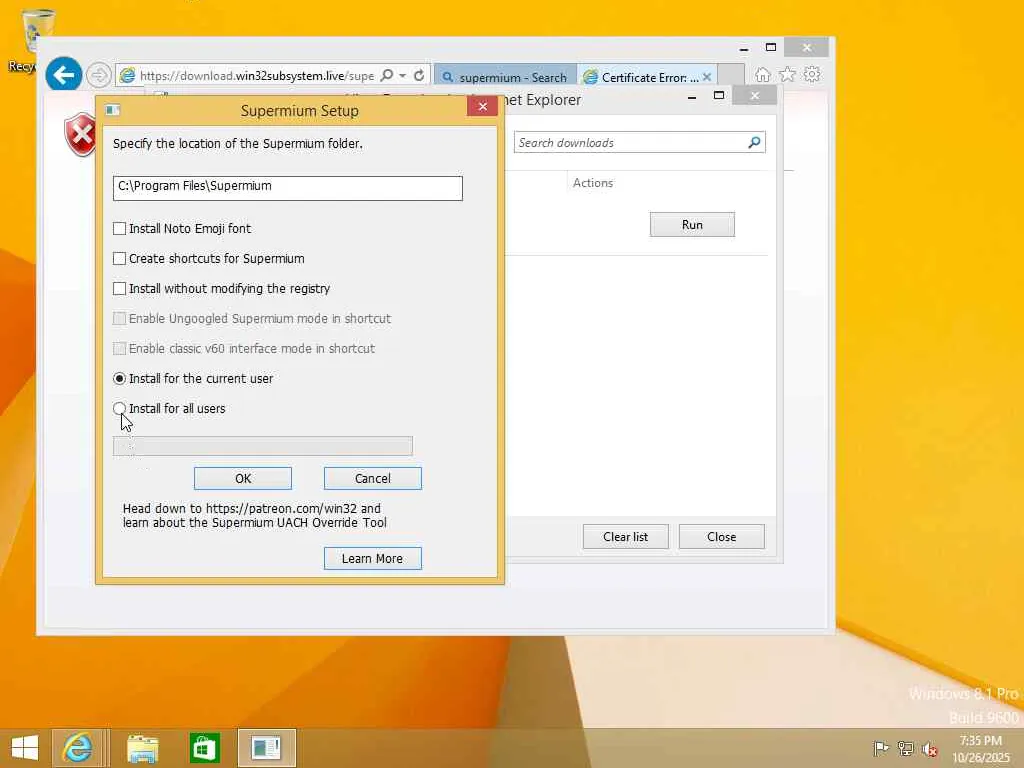This screenshot has width=1024, height=768.
Task: Maximize the main Internet Explorer window
Action: (x=771, y=48)
